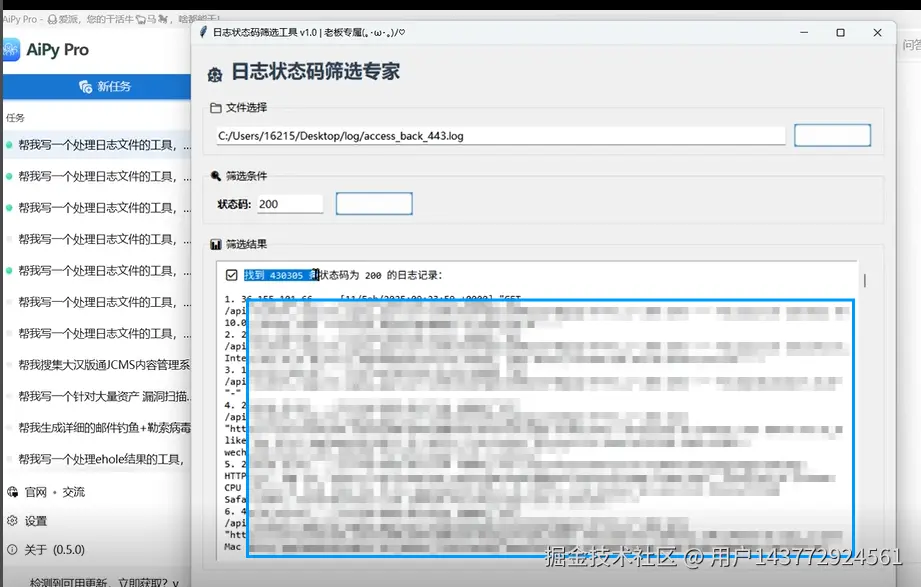Click the AiPy Pro logo icon
921x587 pixels.
[x=11, y=50]
